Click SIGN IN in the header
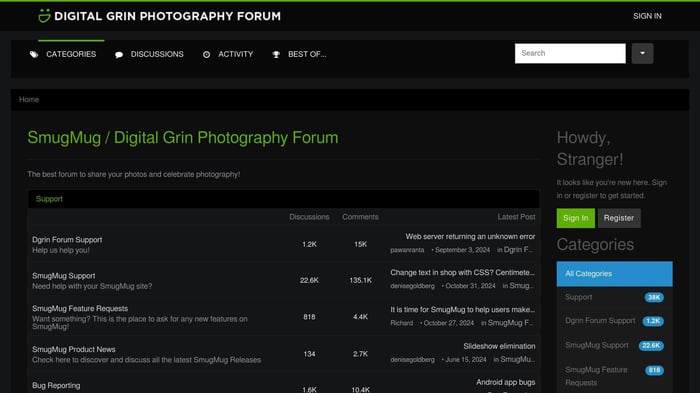 click(x=647, y=16)
